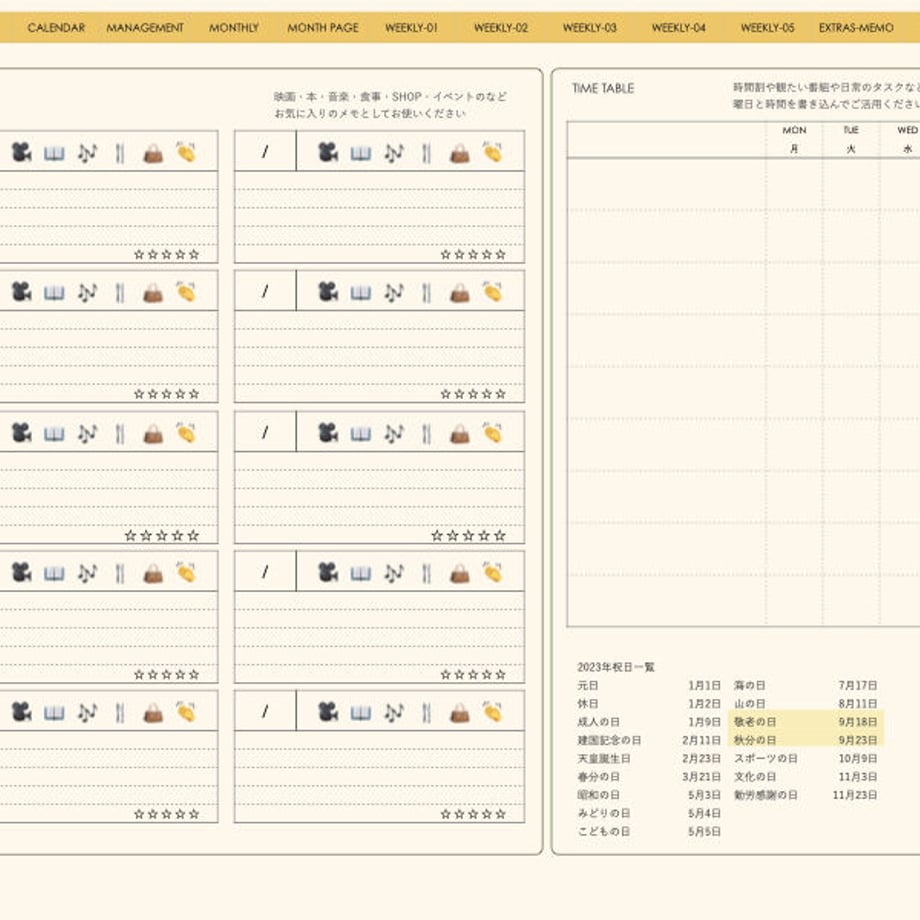The width and height of the screenshot is (920, 920).
Task: Tap music note icon in second right card
Action: pyautogui.click(x=394, y=293)
